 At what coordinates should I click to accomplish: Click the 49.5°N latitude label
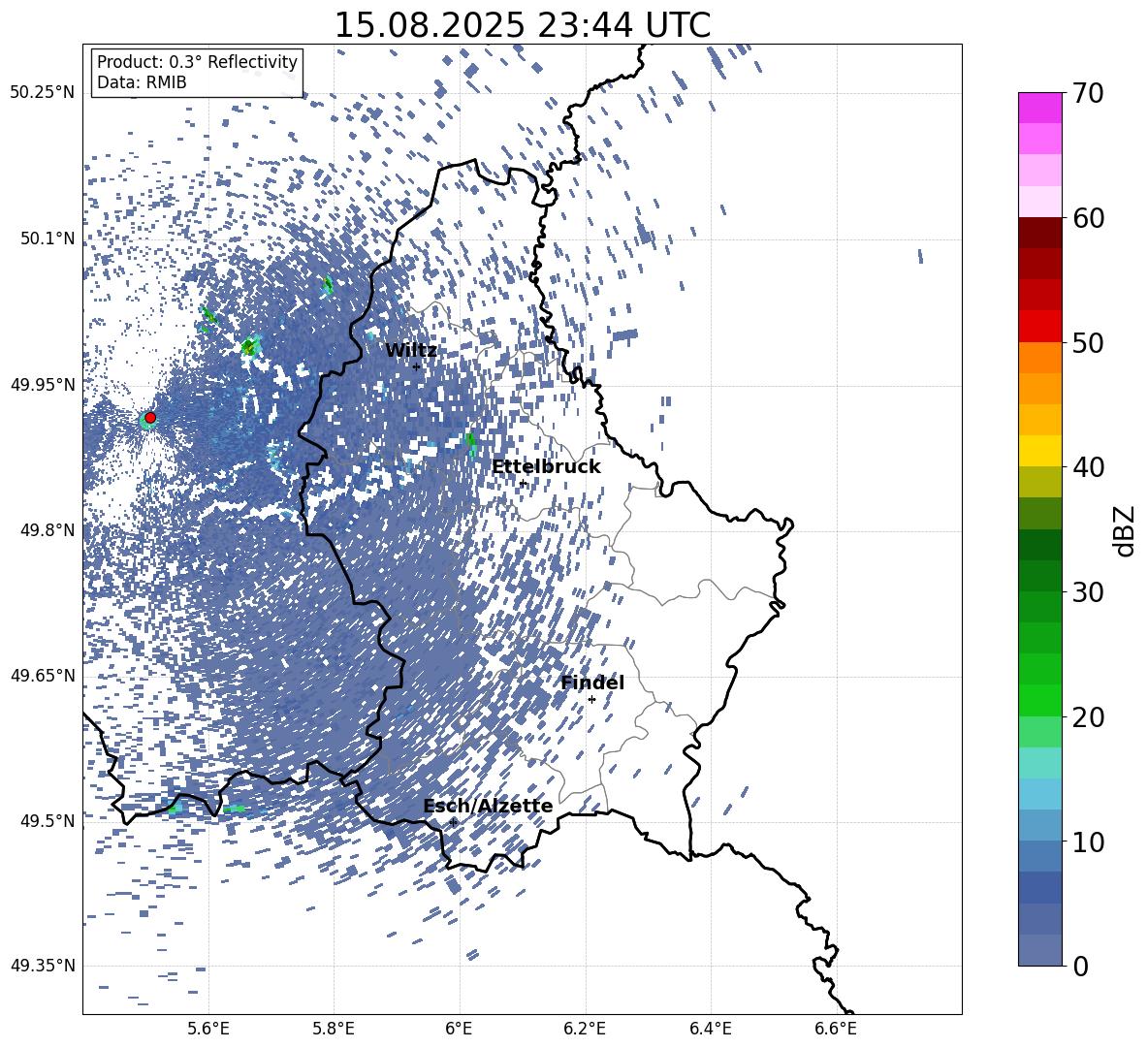[x=47, y=820]
